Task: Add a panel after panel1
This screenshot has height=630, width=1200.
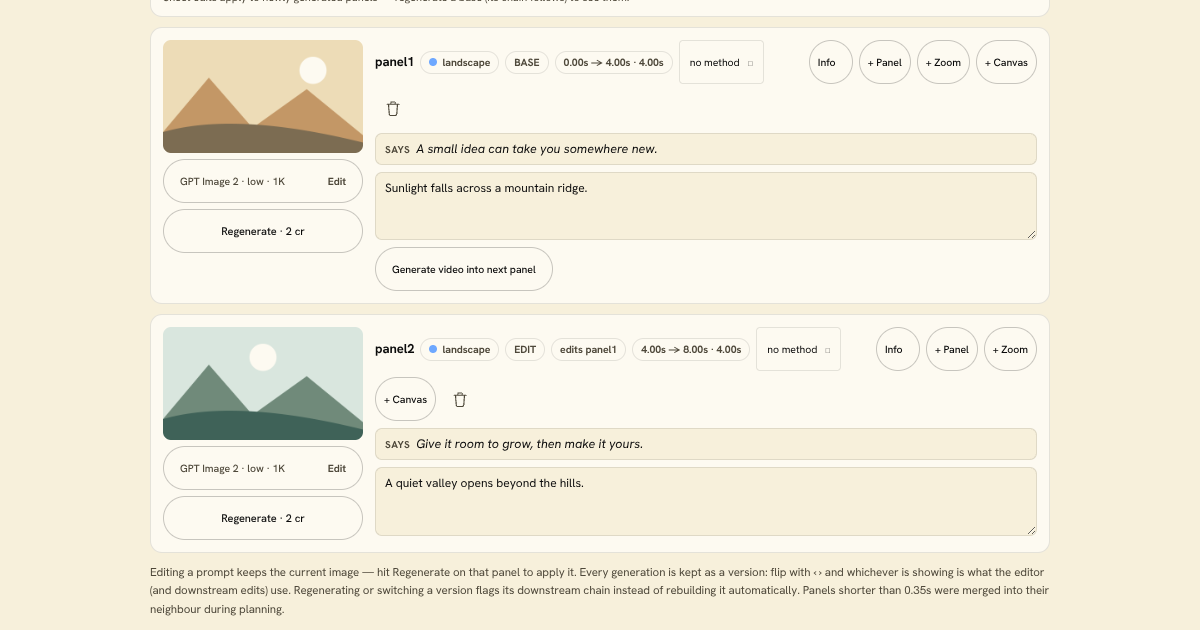Action: tap(885, 62)
